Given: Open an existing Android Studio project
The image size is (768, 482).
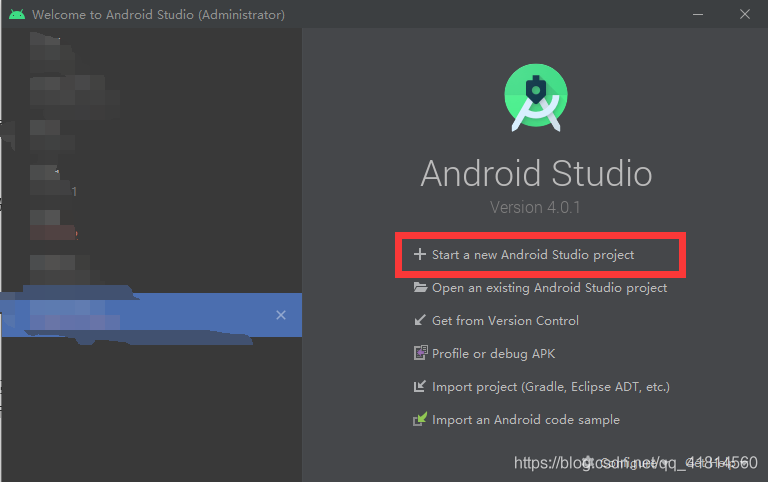Looking at the screenshot, I should click(549, 288).
